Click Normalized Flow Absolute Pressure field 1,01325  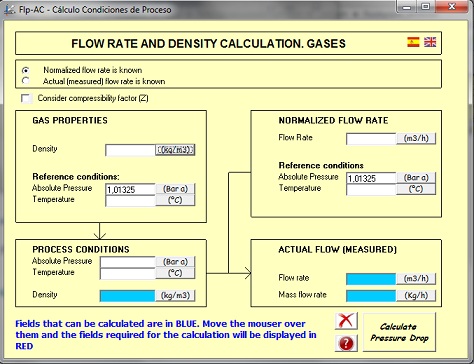(x=371, y=178)
